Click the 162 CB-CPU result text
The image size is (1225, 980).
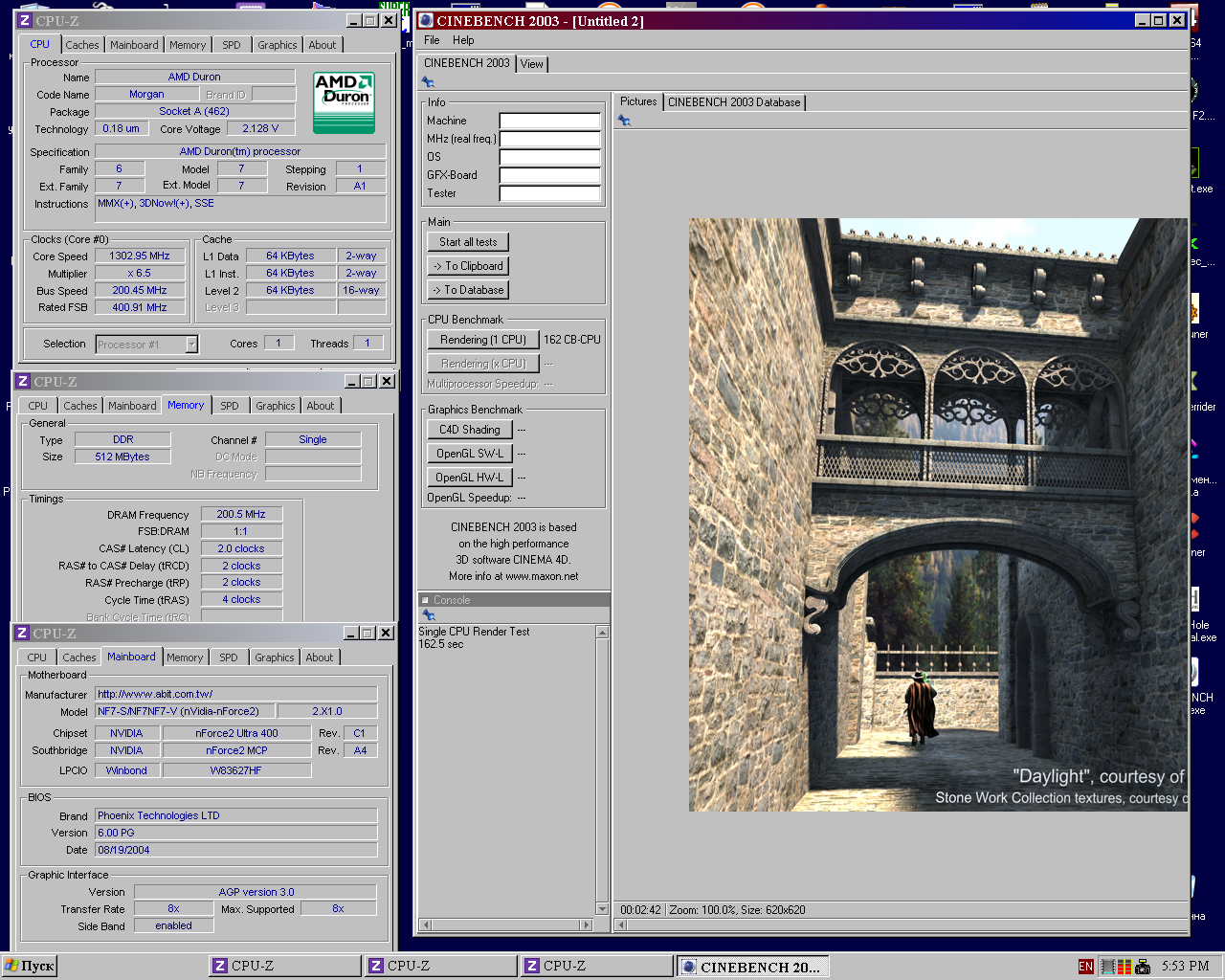(572, 340)
